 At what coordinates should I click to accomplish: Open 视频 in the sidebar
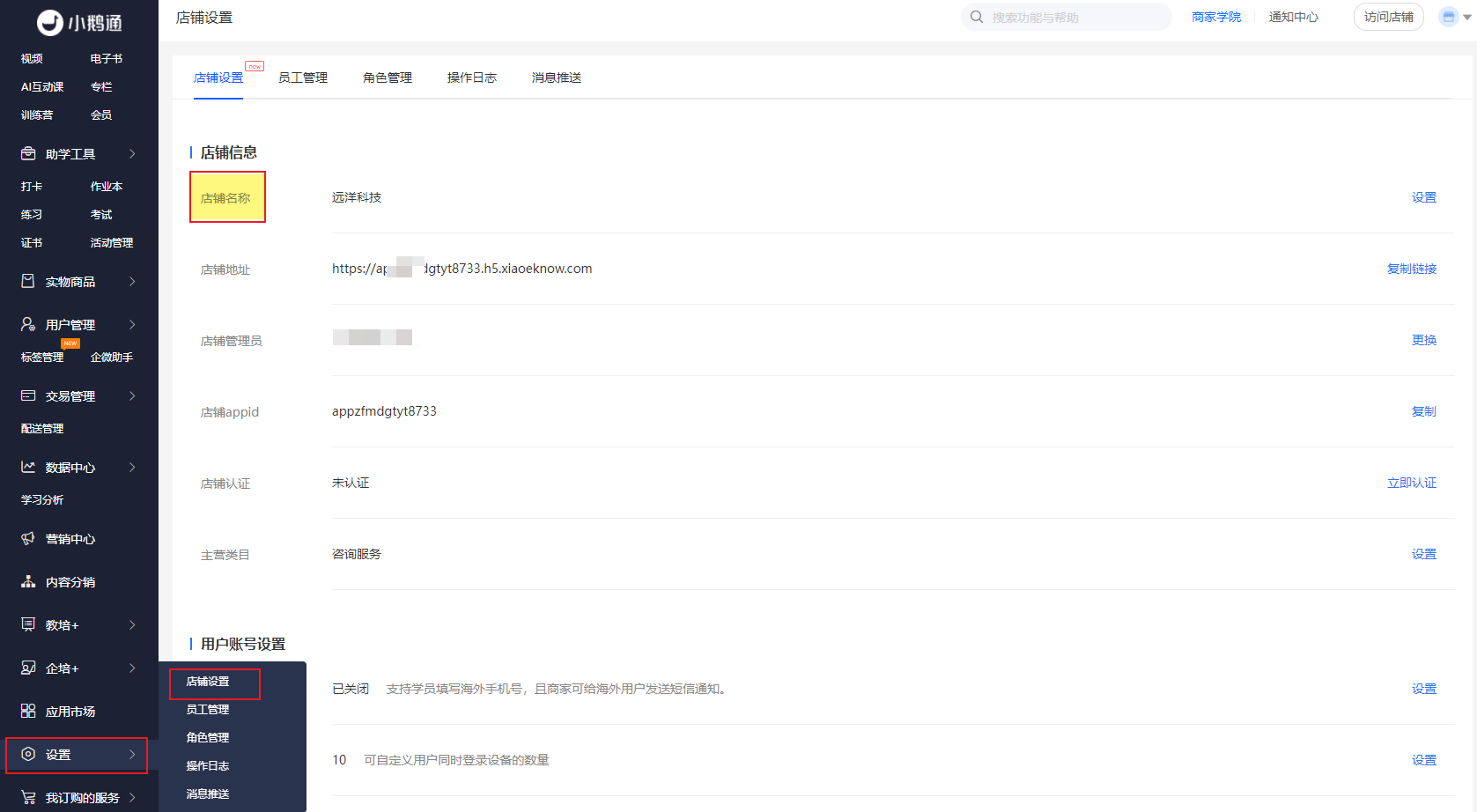tap(32, 58)
